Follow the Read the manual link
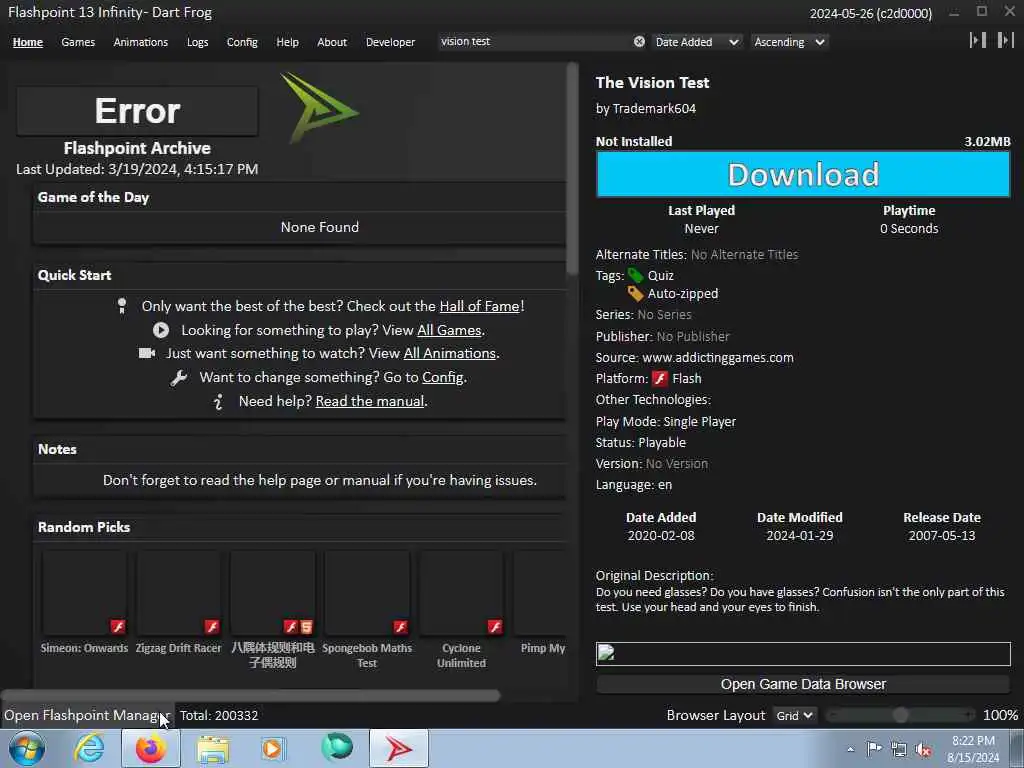This screenshot has width=1024, height=768. pos(370,402)
